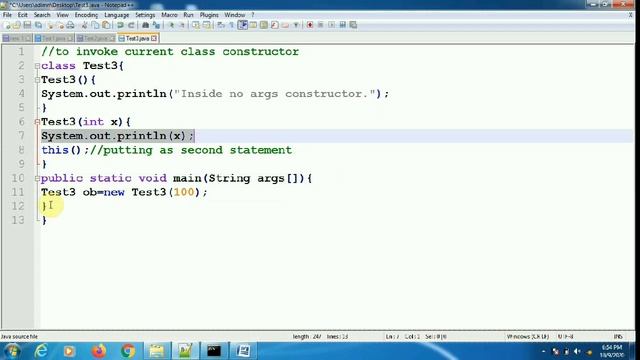
Task: Close the Test3.java tab with its X
Action: 154,38
